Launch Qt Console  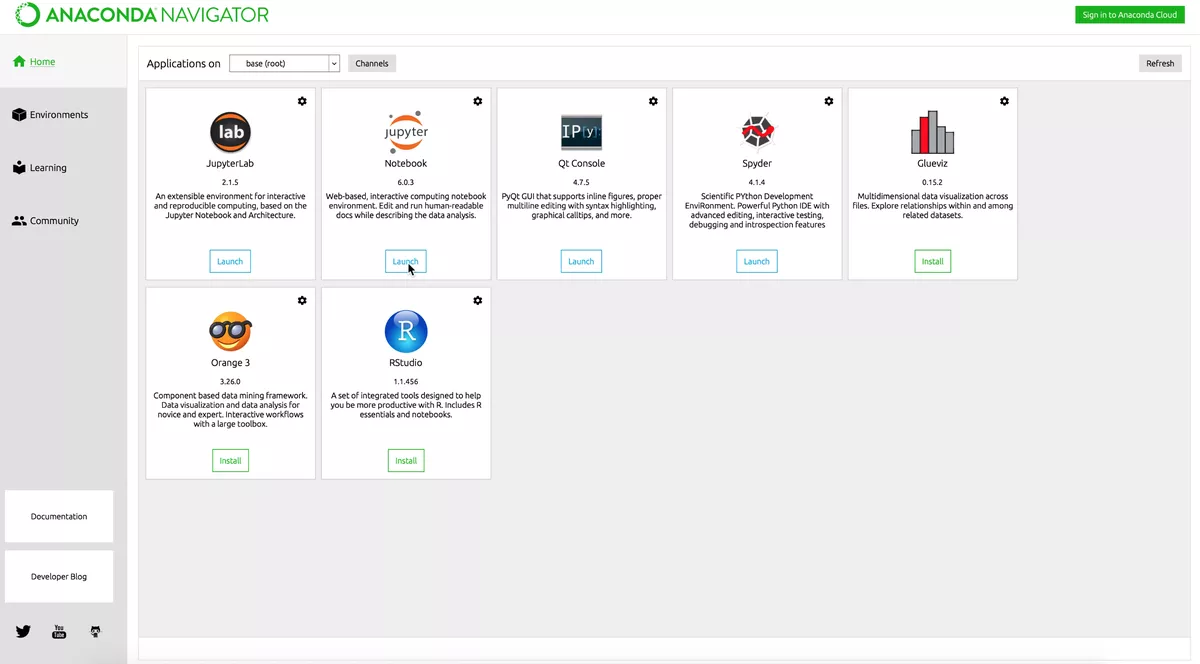click(x=581, y=261)
